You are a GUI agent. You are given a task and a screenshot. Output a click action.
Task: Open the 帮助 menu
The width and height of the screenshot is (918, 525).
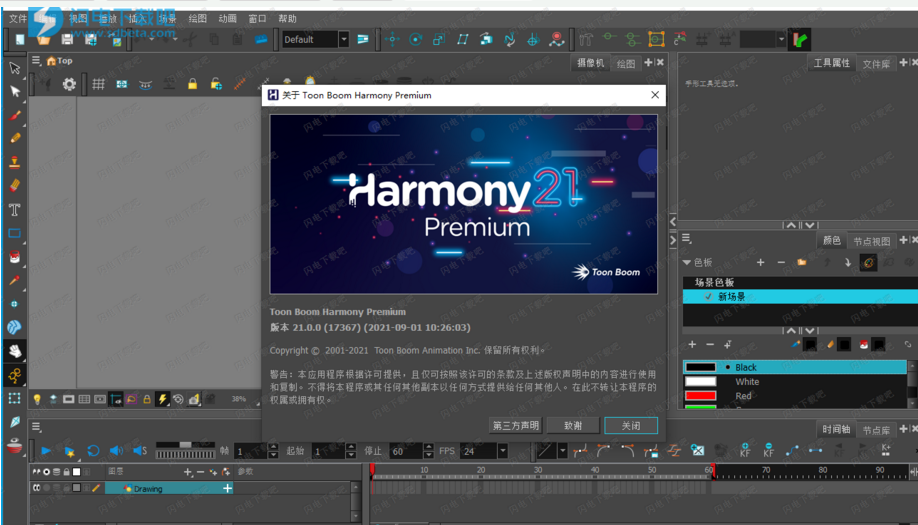click(287, 19)
